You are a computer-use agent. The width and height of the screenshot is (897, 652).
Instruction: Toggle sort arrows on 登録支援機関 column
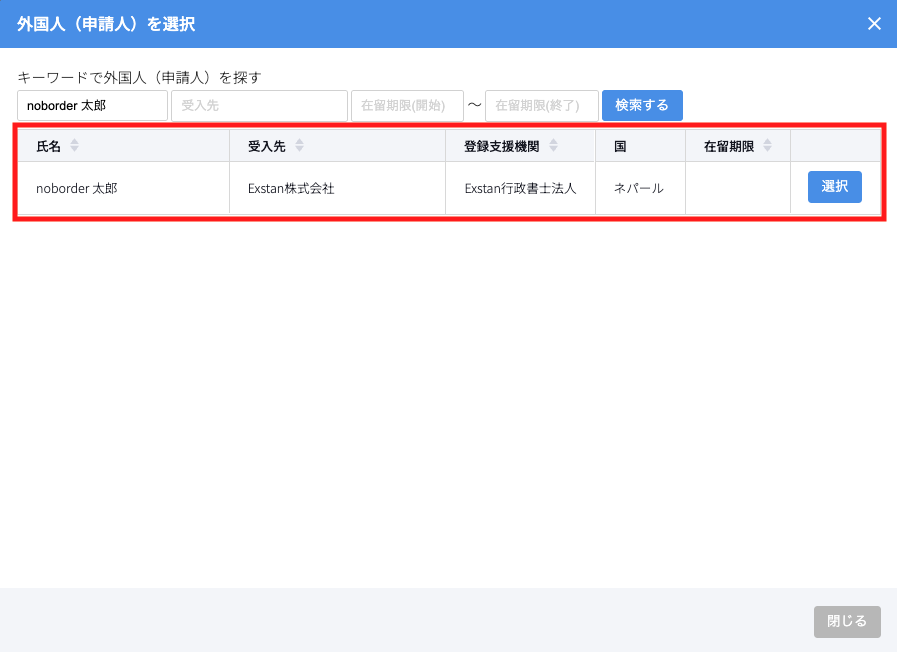pos(553,146)
